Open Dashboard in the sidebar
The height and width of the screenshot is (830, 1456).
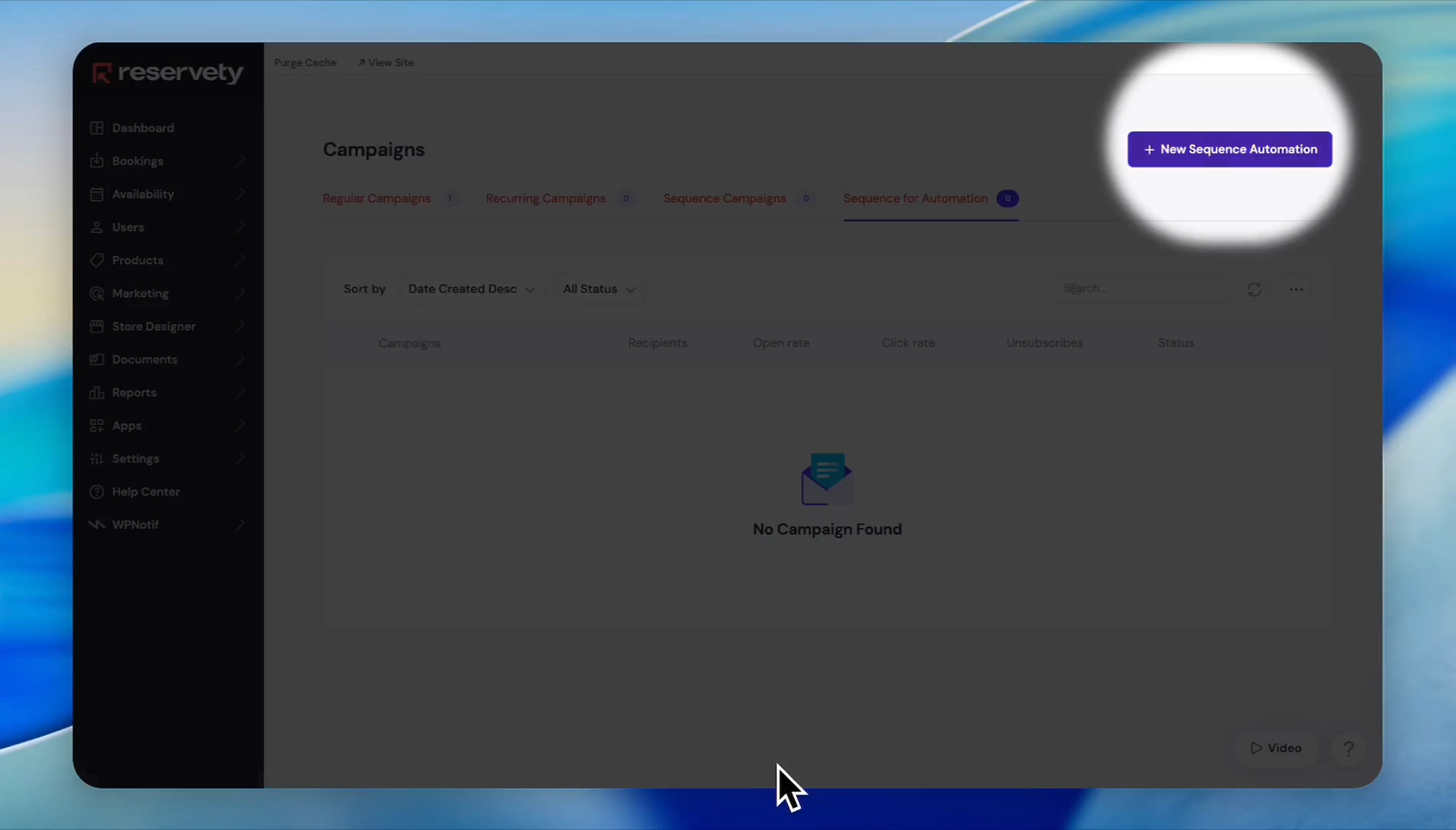pos(143,128)
